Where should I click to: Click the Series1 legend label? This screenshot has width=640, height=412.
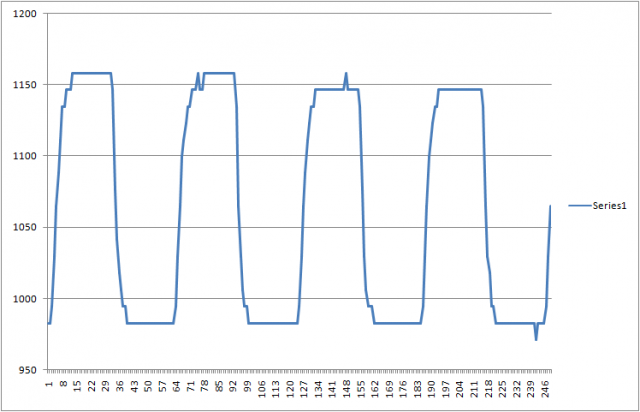610,206
